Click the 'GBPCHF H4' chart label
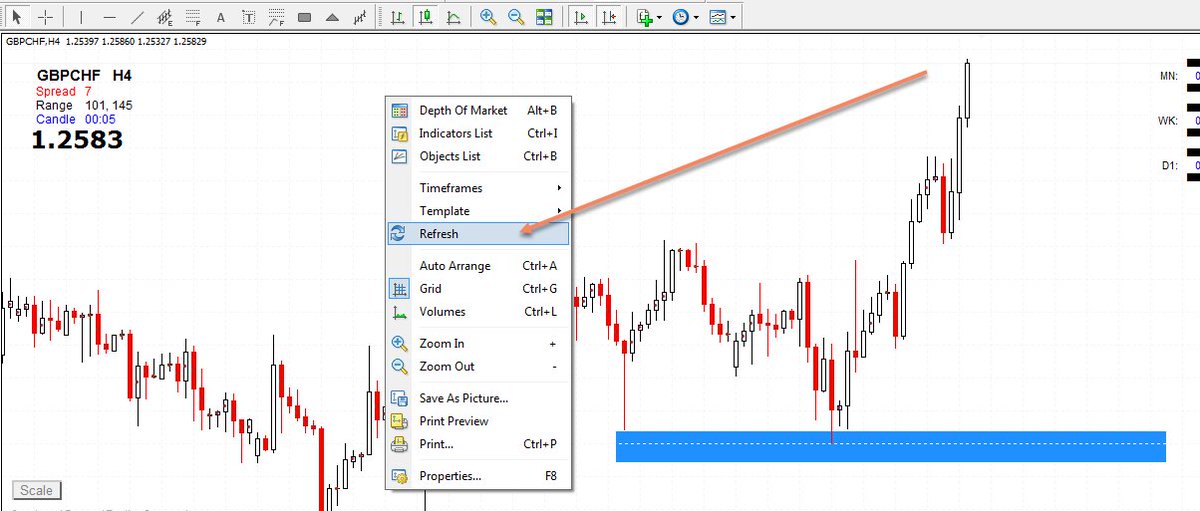 tap(84, 75)
